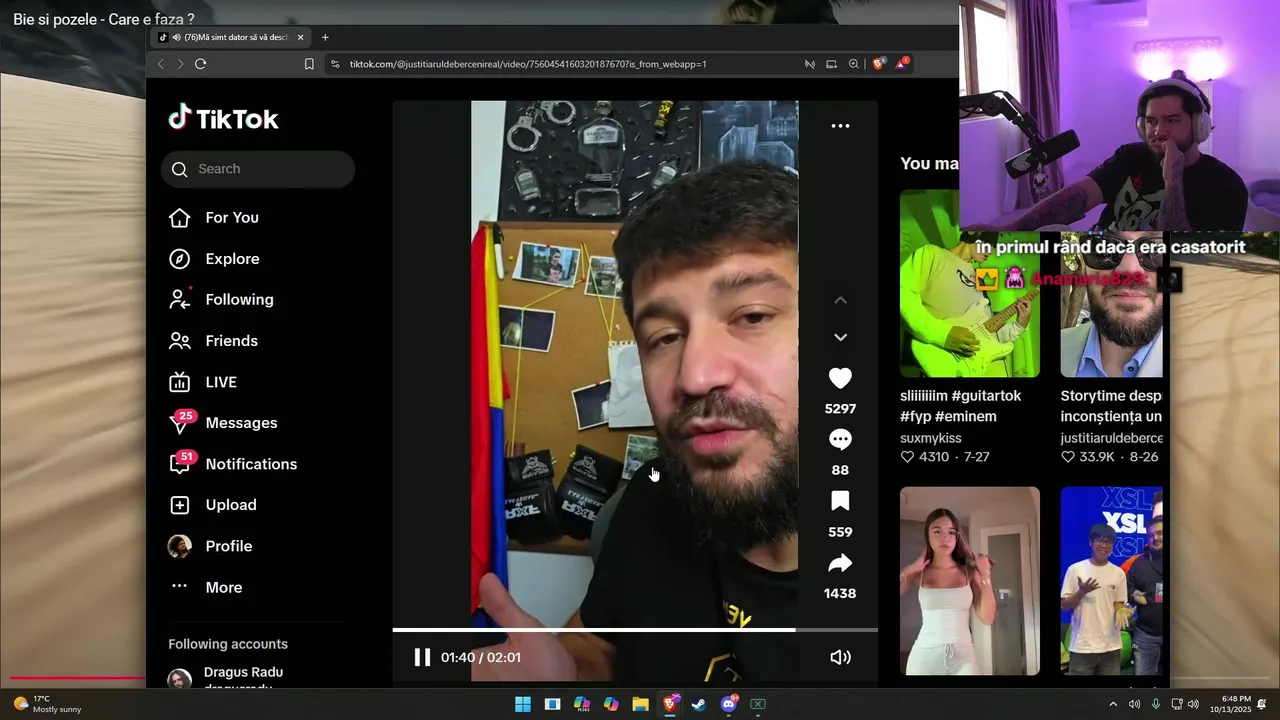Image resolution: width=1280 pixels, height=720 pixels.
Task: Open the Xbox Game Bar taskbar icon
Action: (758, 704)
